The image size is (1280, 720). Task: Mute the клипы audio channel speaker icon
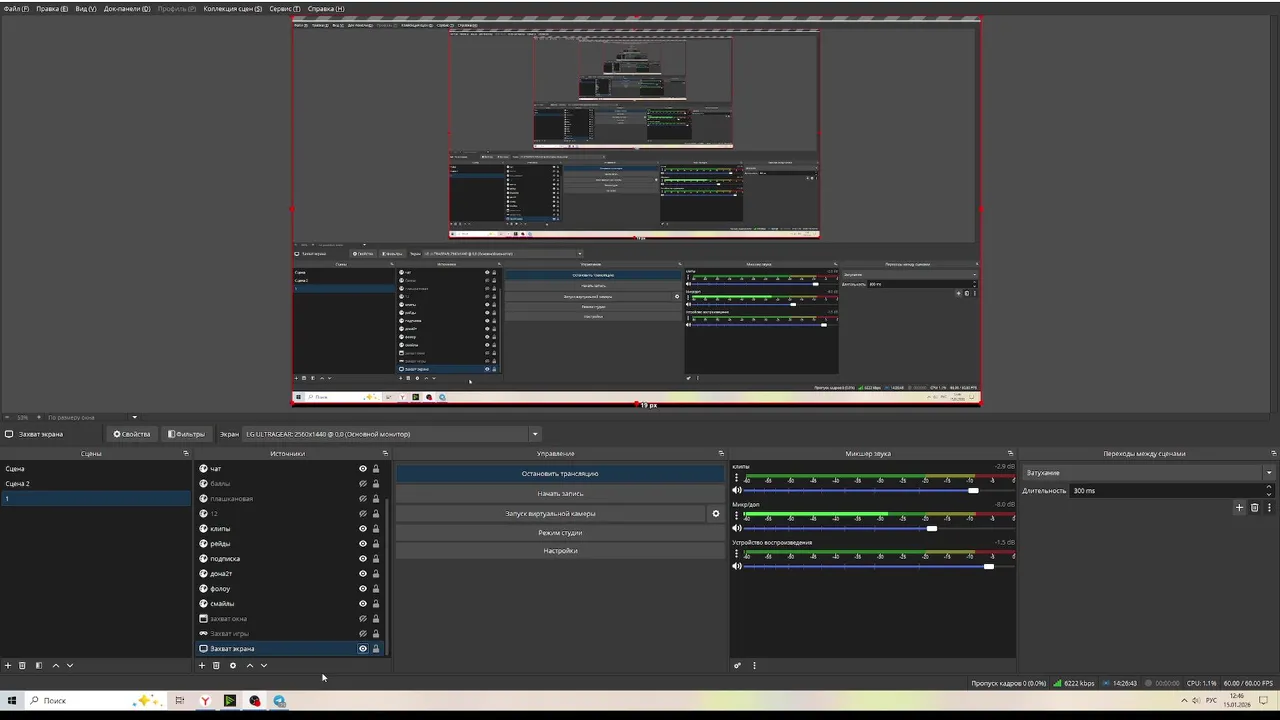click(x=737, y=490)
